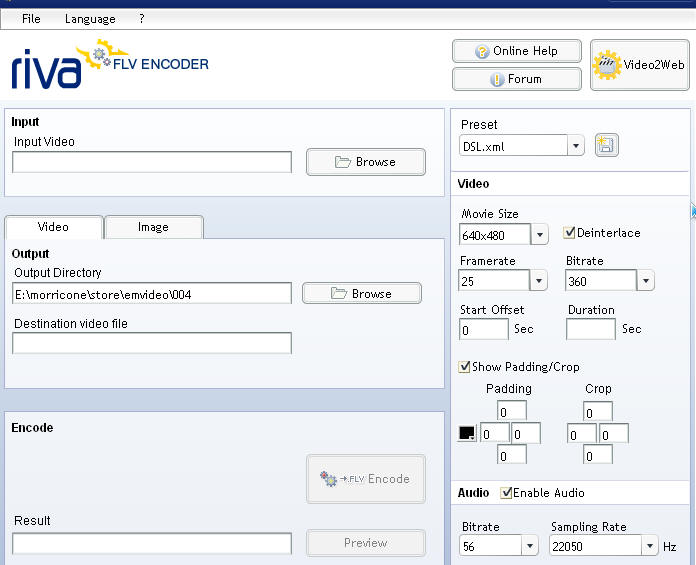The height and width of the screenshot is (565, 696).
Task: Open the Language menu
Action: pos(90,19)
